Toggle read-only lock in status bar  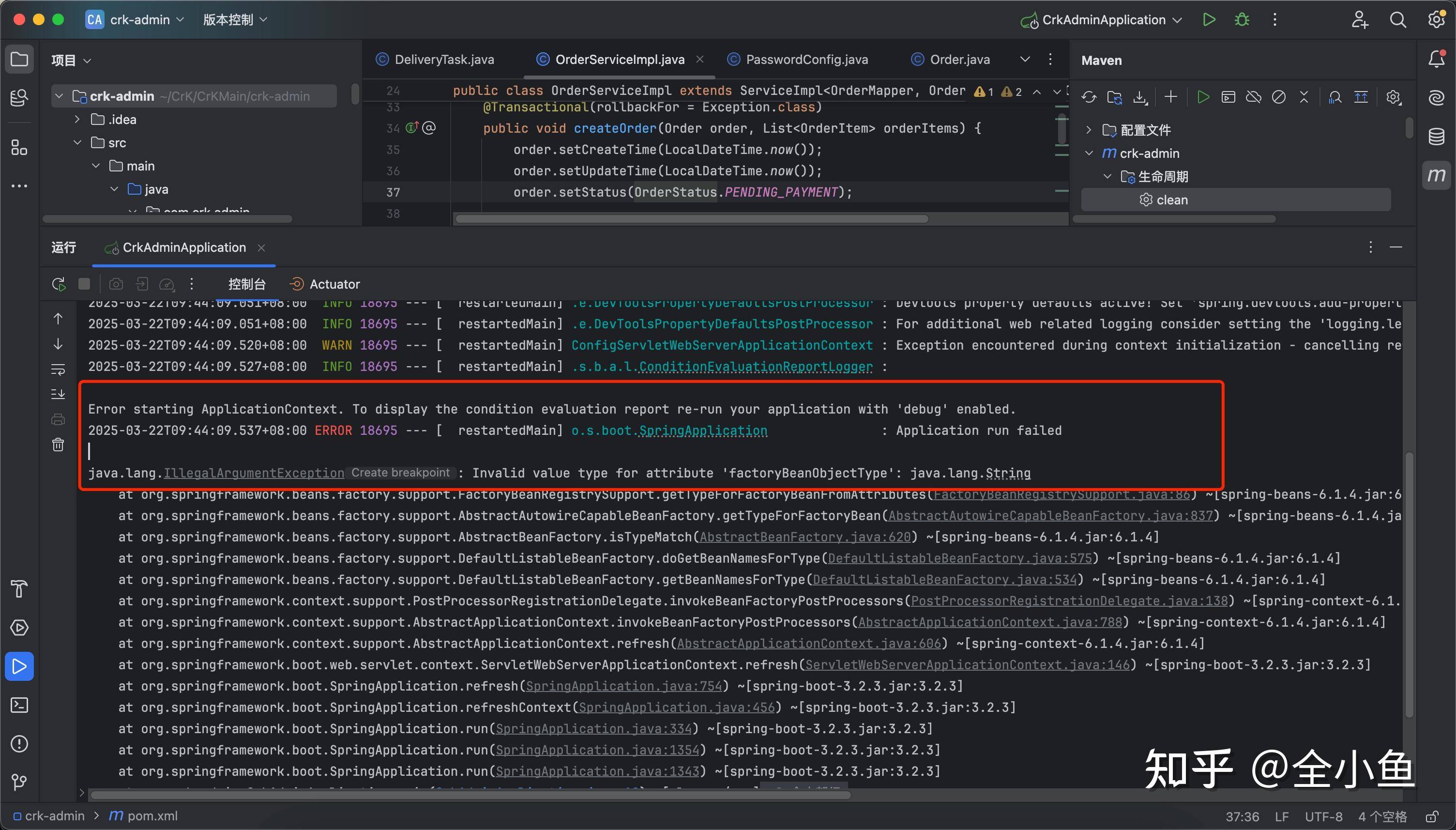click(x=1433, y=816)
